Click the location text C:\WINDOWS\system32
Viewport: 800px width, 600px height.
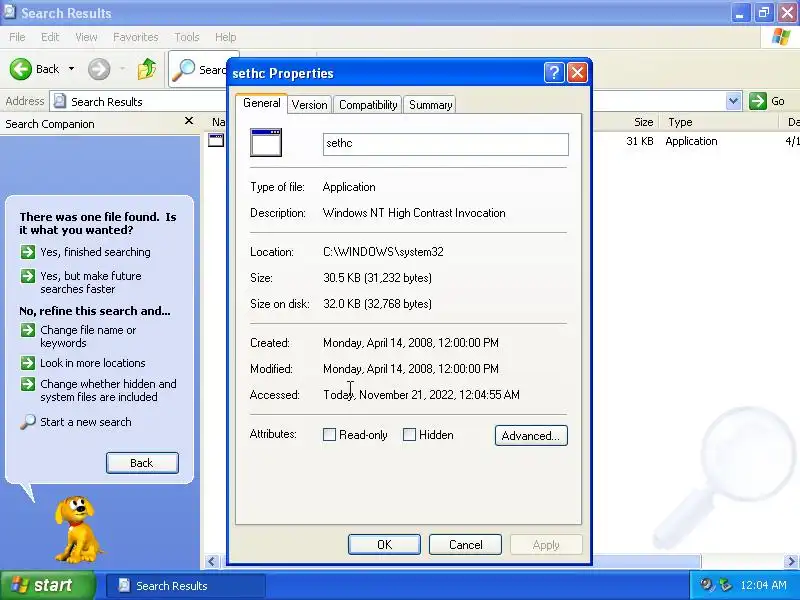click(383, 252)
